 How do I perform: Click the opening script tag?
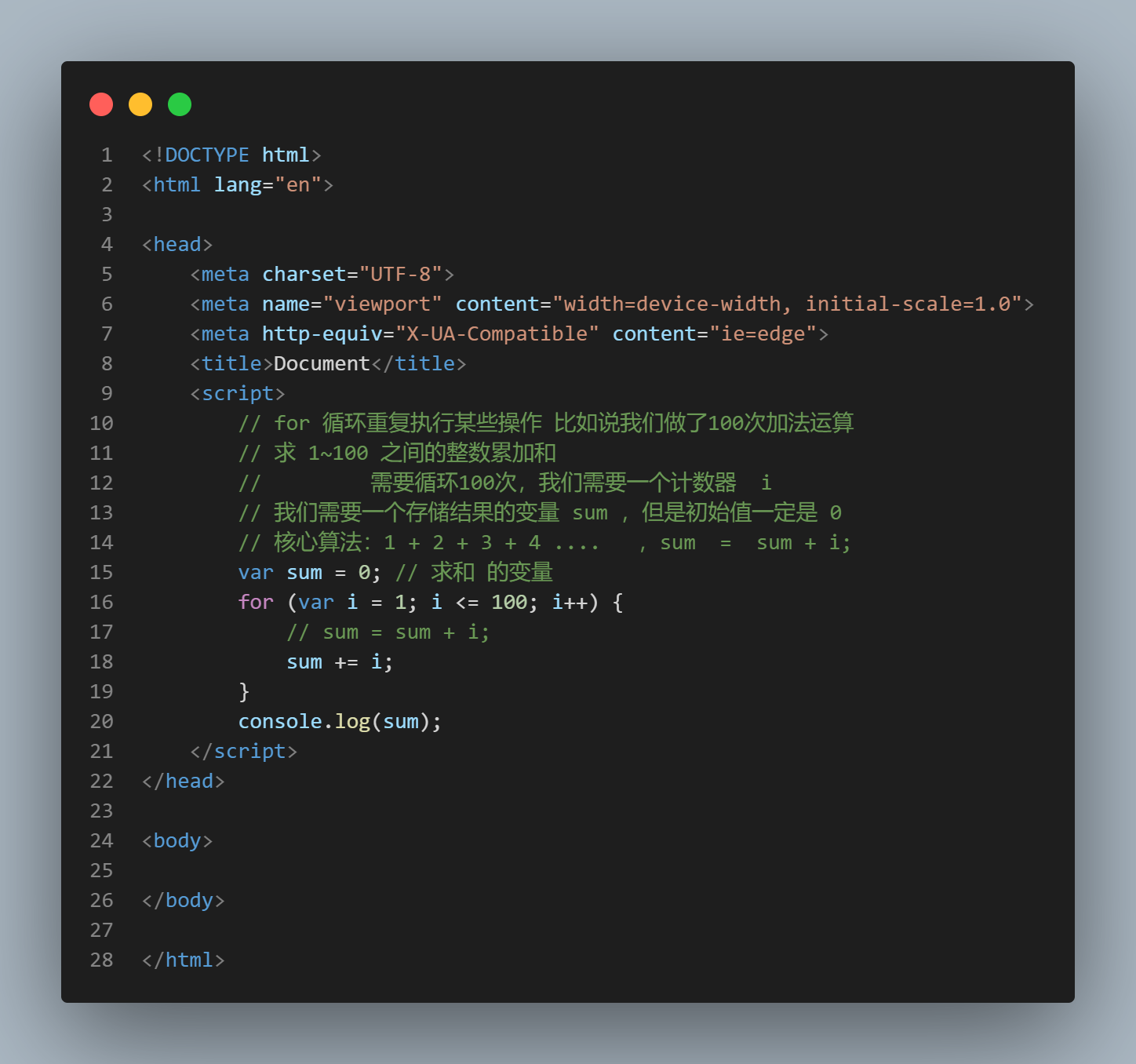pyautogui.click(x=238, y=394)
